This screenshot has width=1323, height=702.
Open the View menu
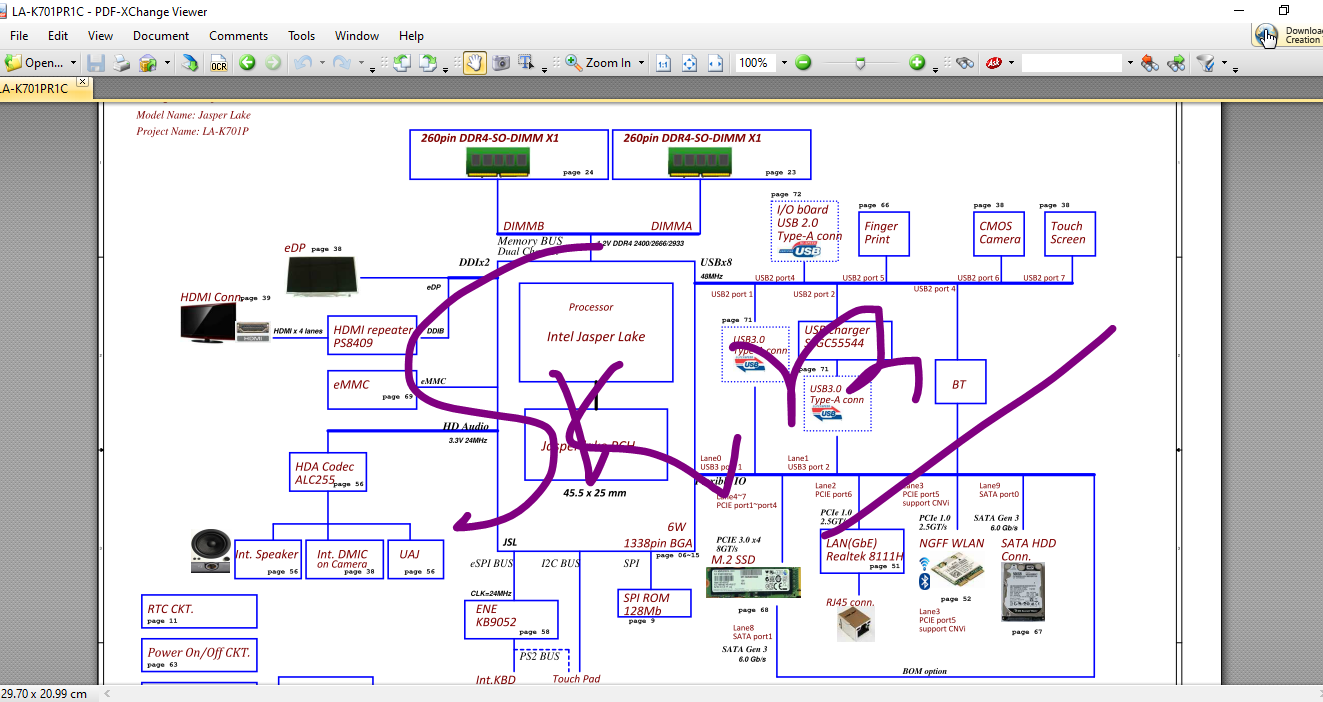pos(100,35)
